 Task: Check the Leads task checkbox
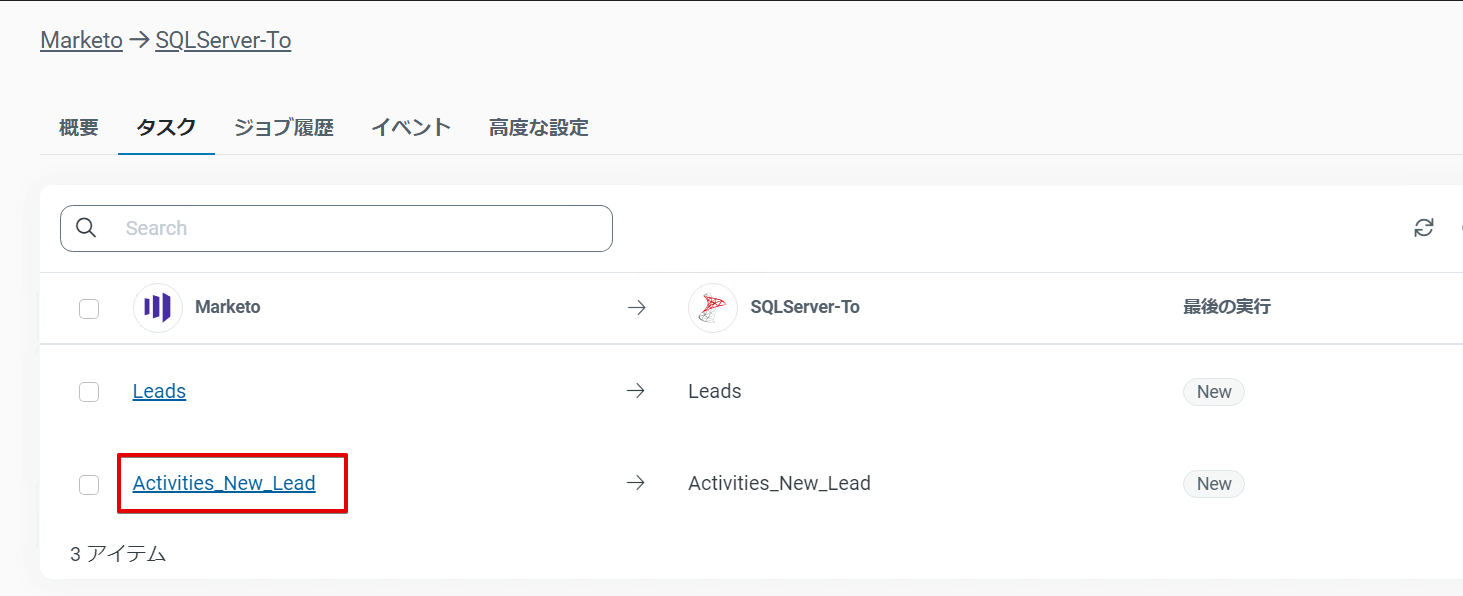89,392
